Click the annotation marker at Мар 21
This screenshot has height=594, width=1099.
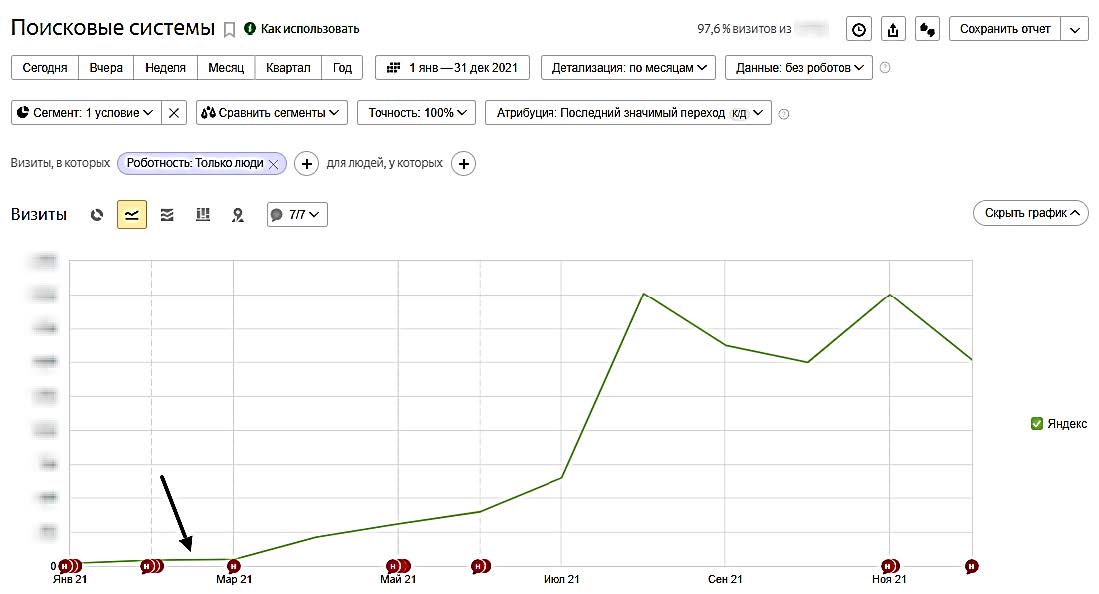pyautogui.click(x=234, y=566)
